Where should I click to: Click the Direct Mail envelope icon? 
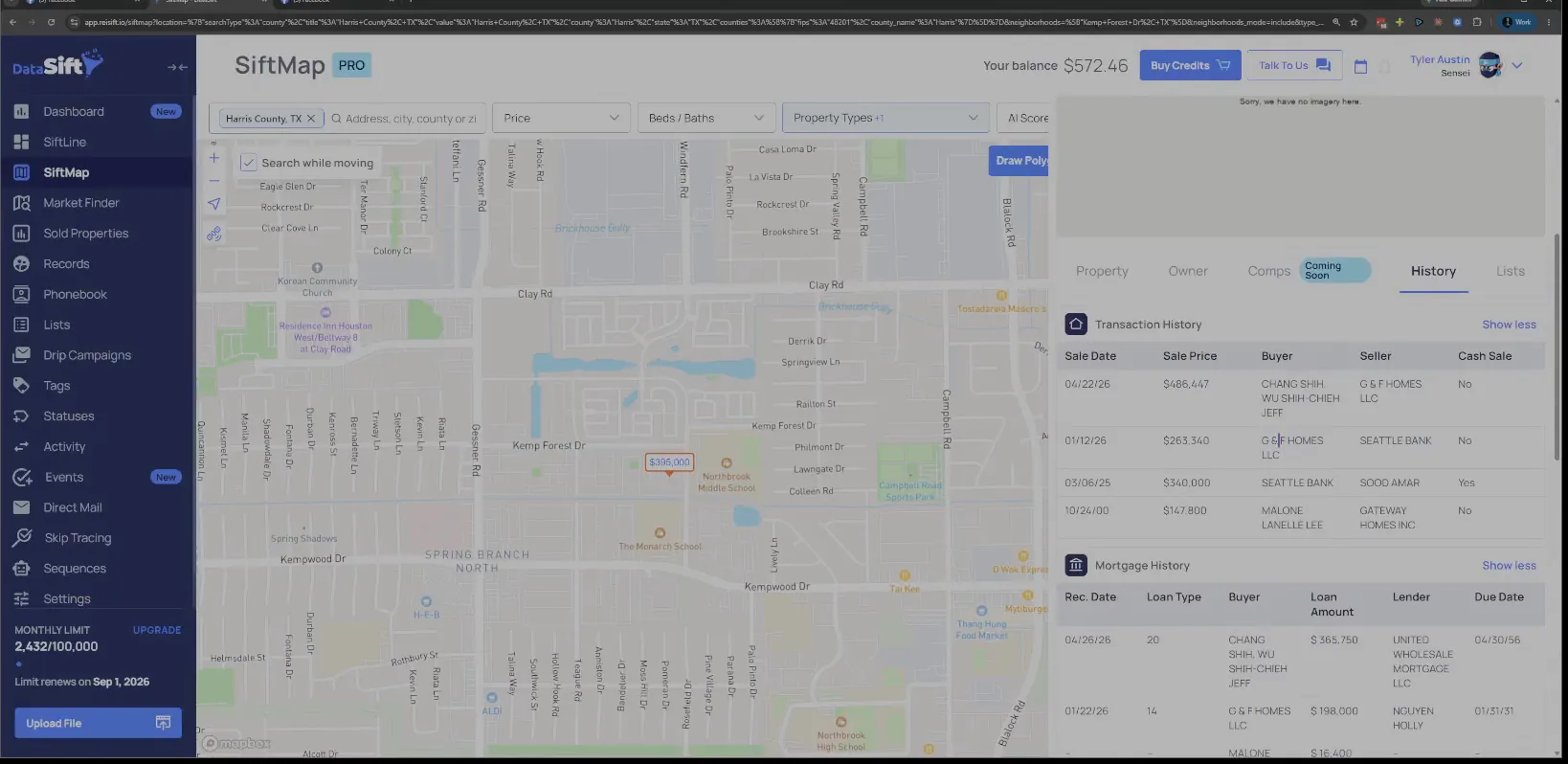[21, 507]
